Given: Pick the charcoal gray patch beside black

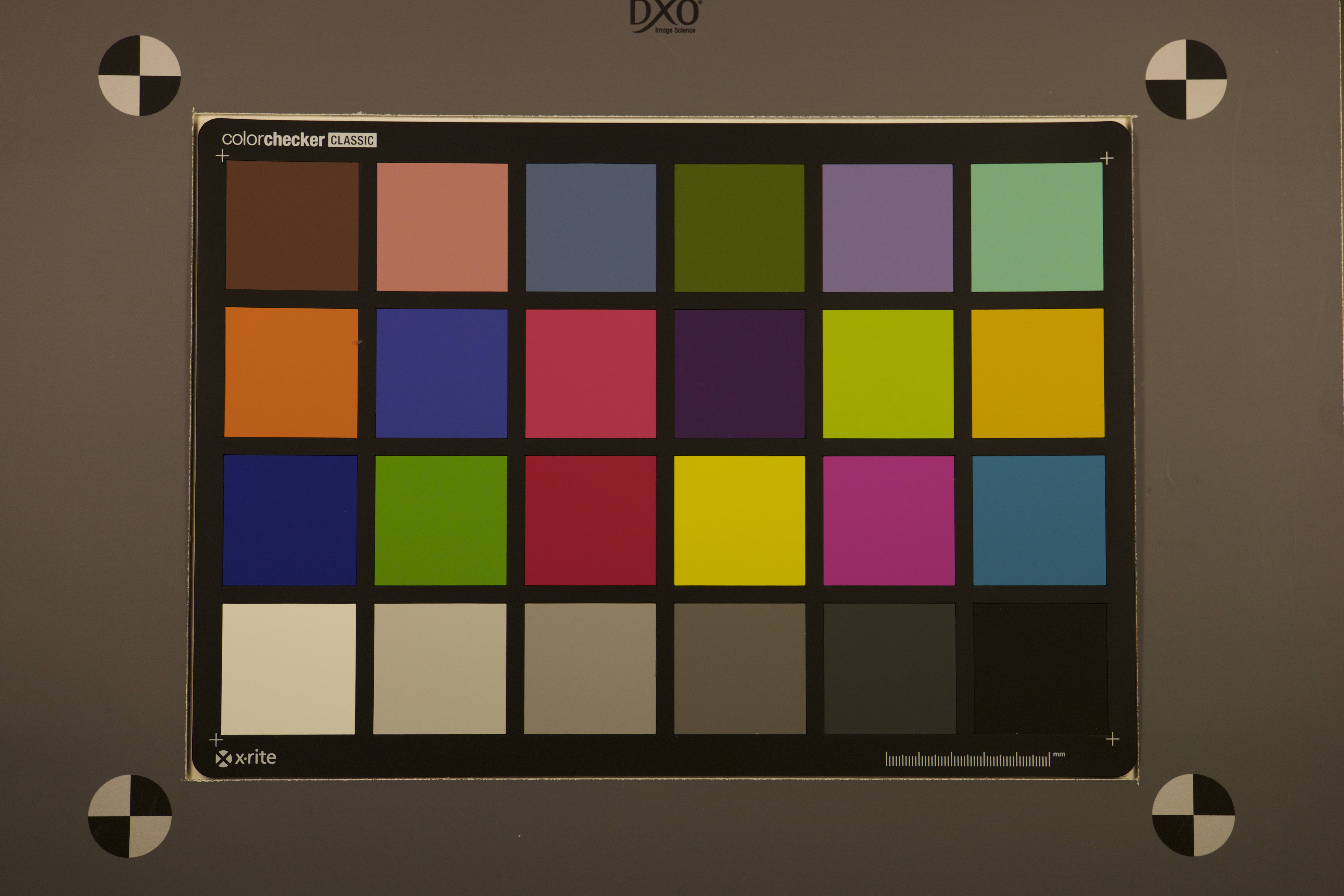Looking at the screenshot, I should 890,669.
